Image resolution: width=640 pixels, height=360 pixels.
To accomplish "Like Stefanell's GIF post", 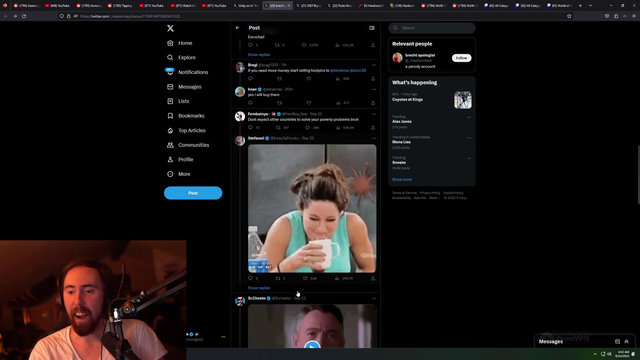I will click(305, 278).
